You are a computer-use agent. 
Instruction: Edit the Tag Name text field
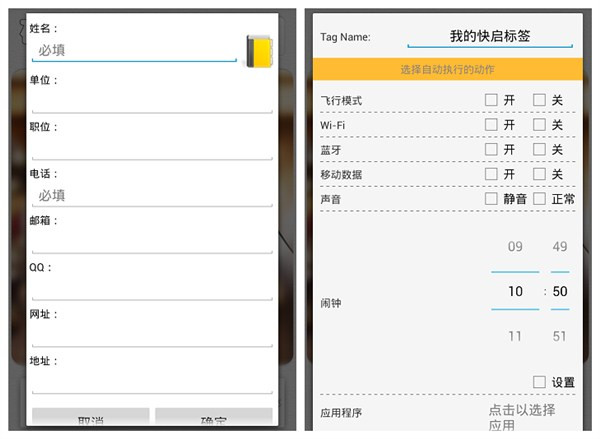pyautogui.click(x=489, y=37)
